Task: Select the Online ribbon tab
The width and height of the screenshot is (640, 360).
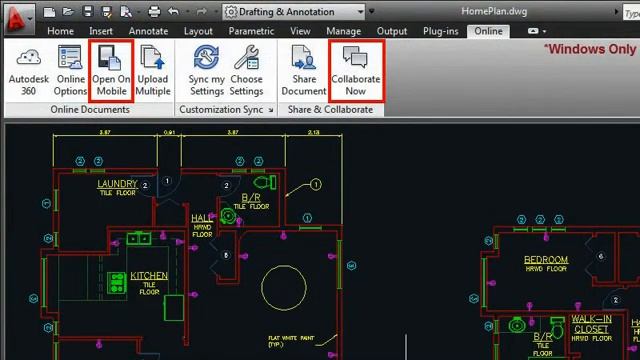Action: tap(488, 31)
